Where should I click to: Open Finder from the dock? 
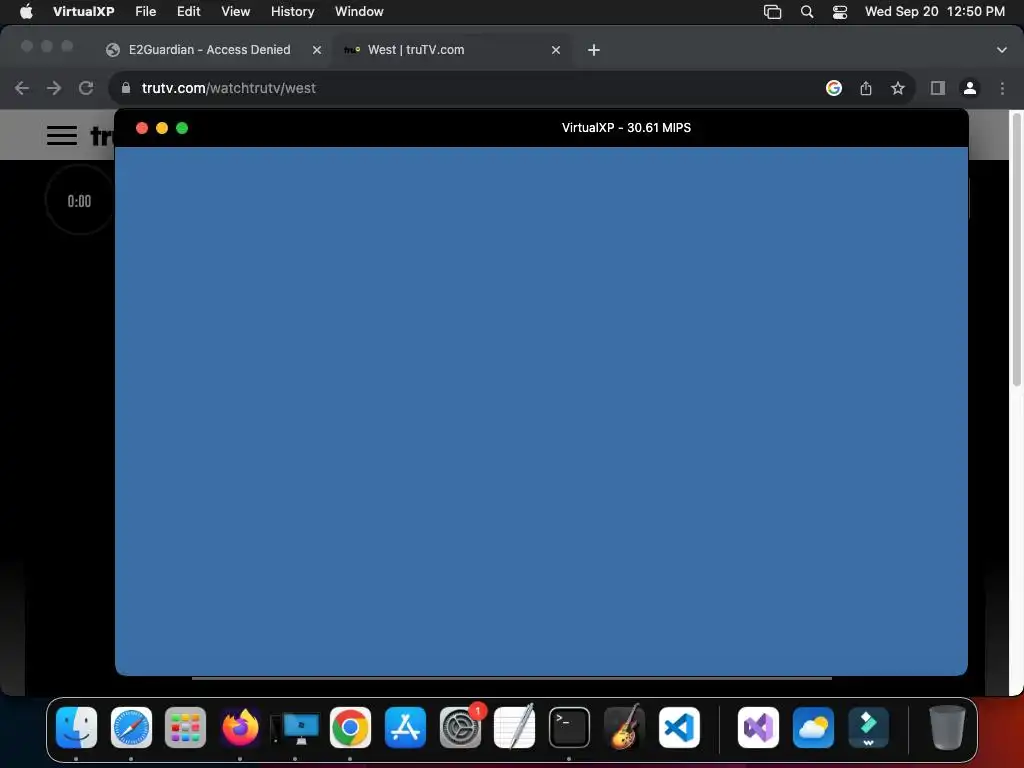click(x=76, y=727)
